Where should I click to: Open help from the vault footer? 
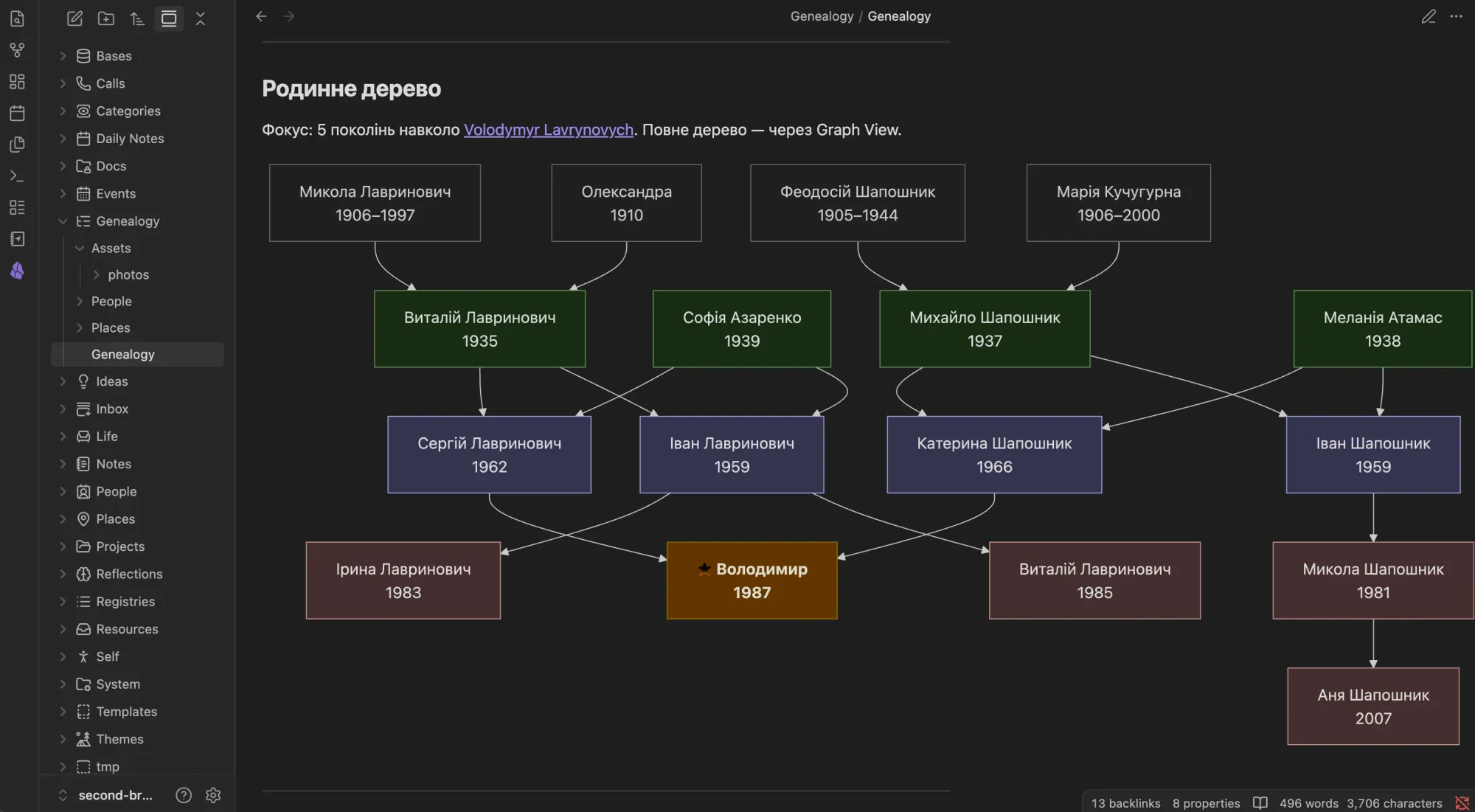[x=184, y=795]
